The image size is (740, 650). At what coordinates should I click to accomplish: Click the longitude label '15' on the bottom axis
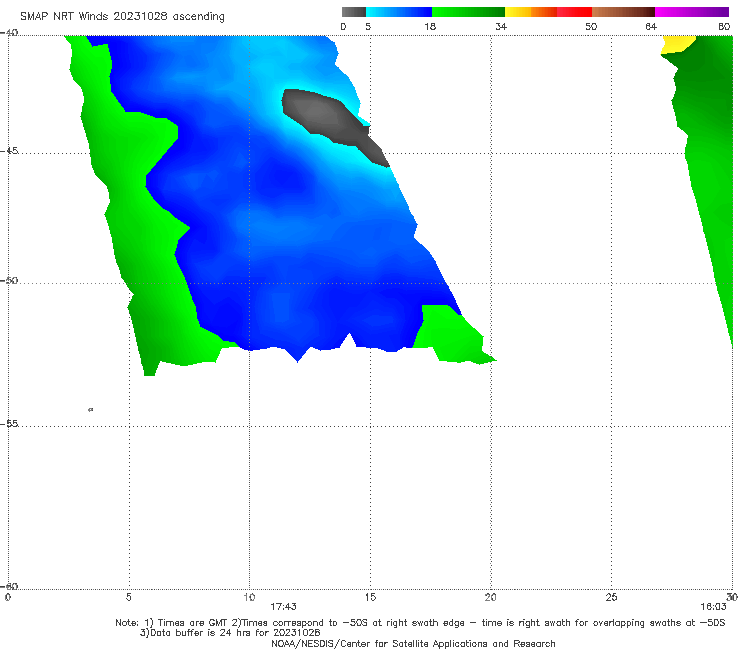pyautogui.click(x=370, y=598)
